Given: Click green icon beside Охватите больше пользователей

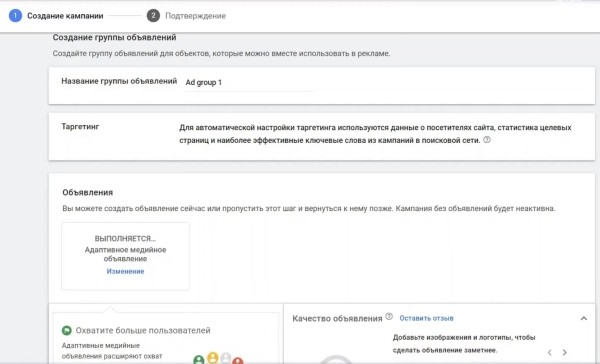Looking at the screenshot, I should 67,330.
